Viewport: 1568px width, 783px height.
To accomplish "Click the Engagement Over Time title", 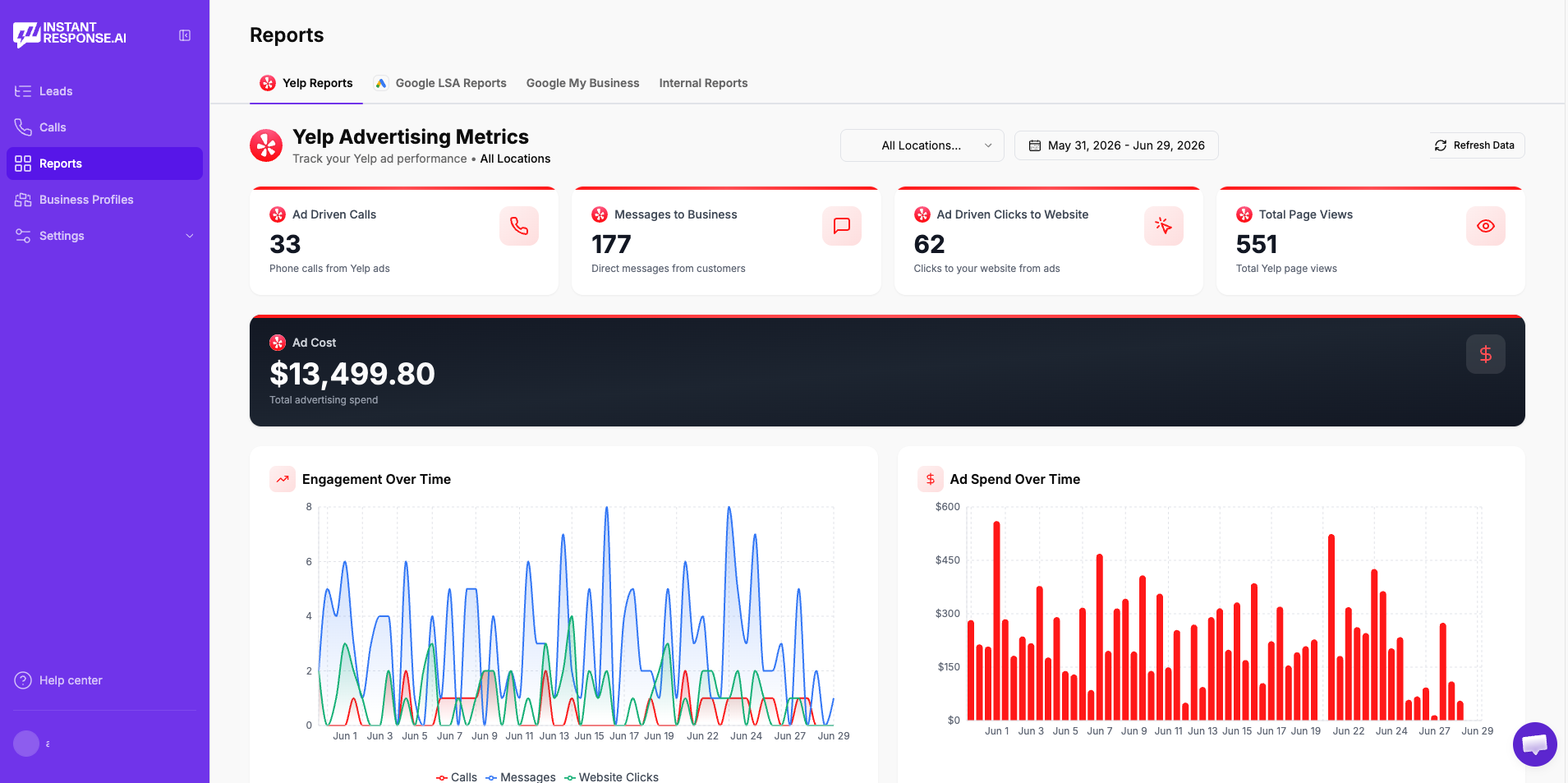I will pyautogui.click(x=376, y=479).
